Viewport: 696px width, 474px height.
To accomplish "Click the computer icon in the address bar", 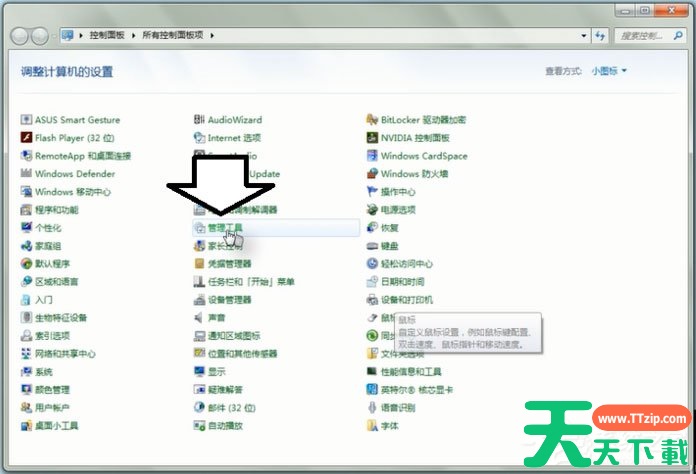I will [x=67, y=36].
